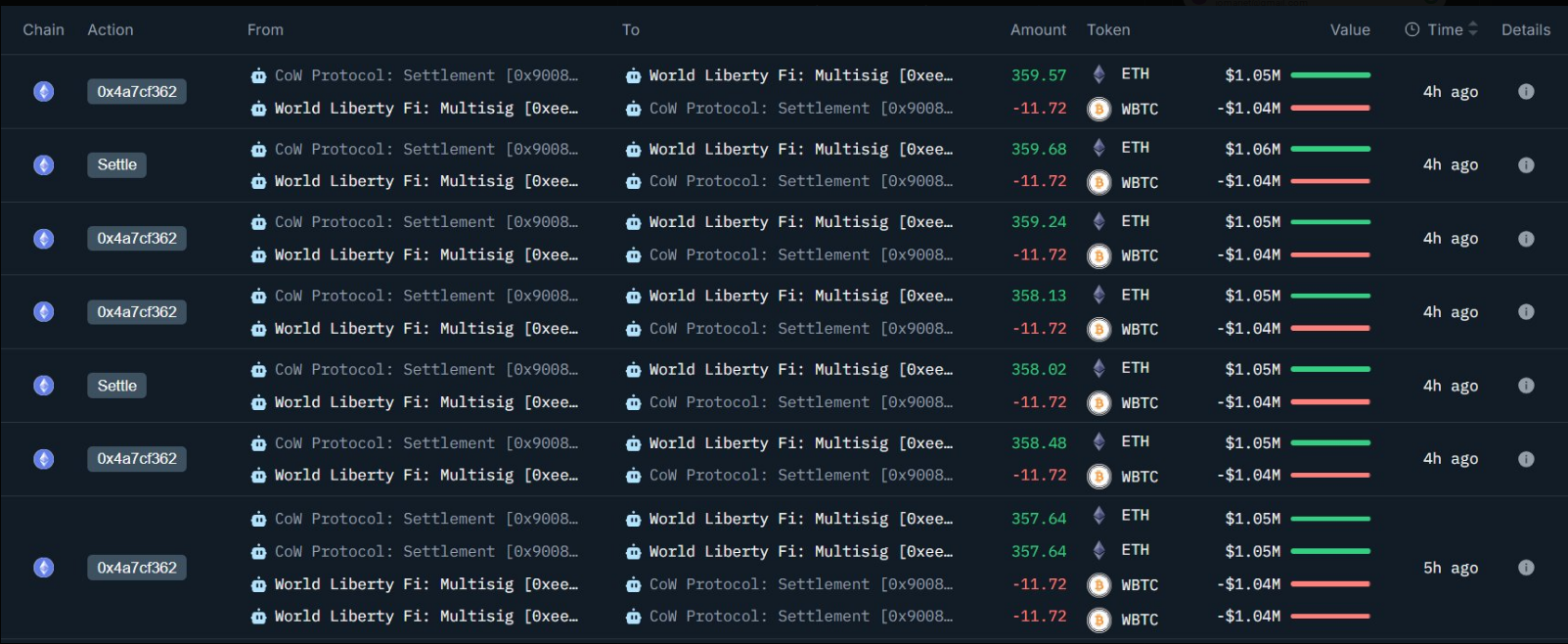This screenshot has width=1568, height=644.
Task: Click Ethereum chain icon in the 359.68 ETH row
Action: click(44, 165)
